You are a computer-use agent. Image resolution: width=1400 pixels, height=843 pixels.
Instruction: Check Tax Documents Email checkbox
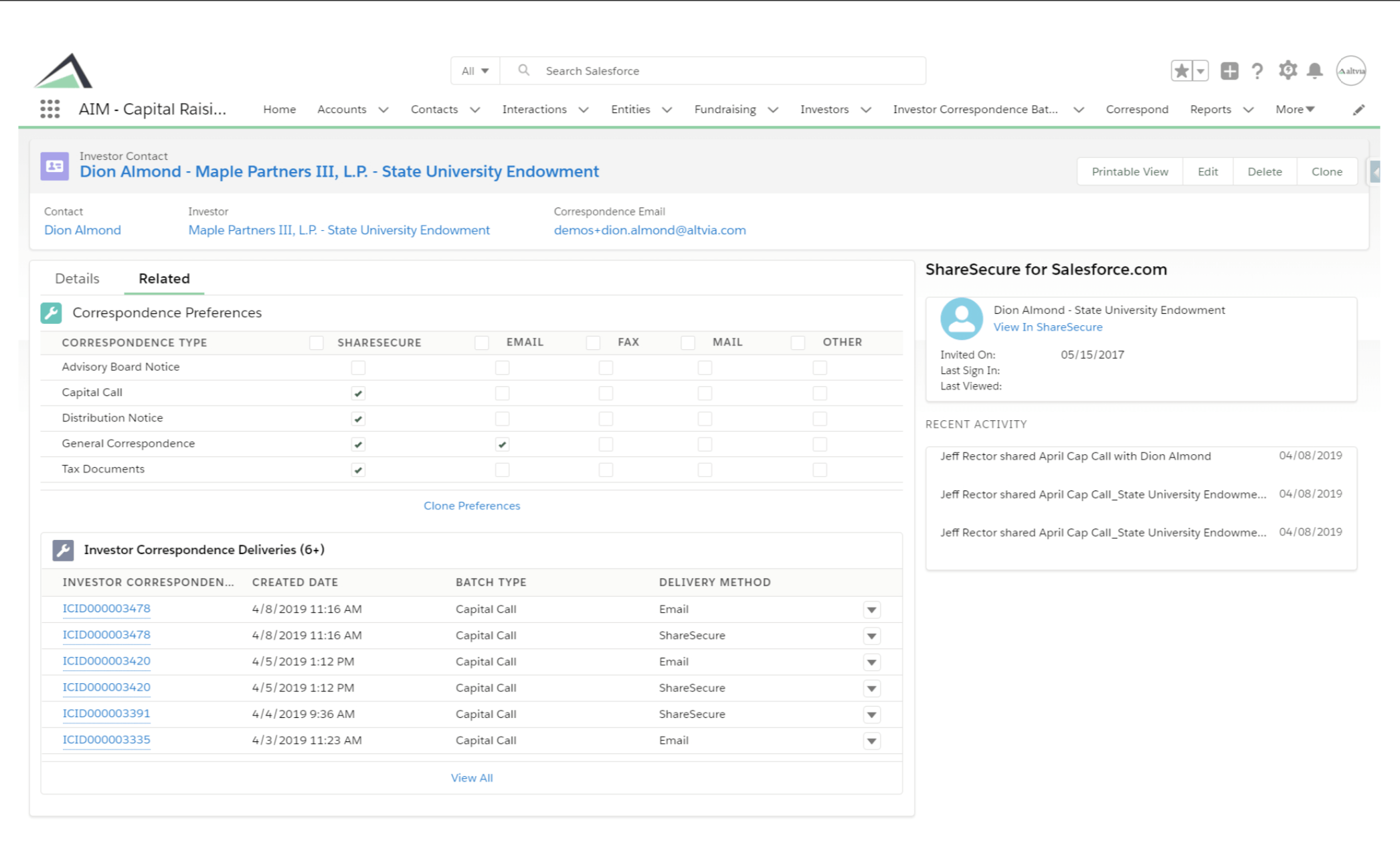click(x=502, y=470)
